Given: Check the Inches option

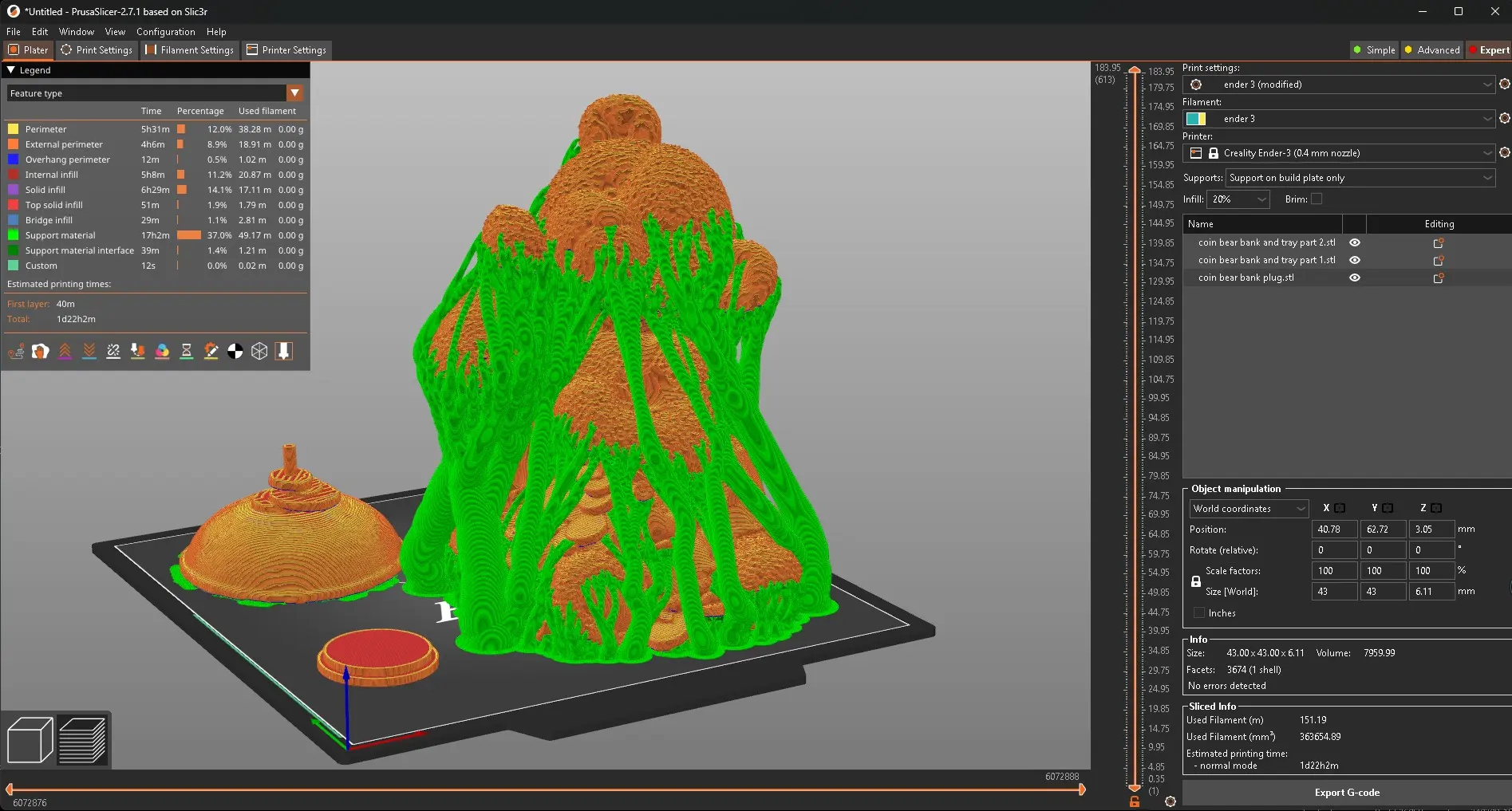Looking at the screenshot, I should [1199, 613].
